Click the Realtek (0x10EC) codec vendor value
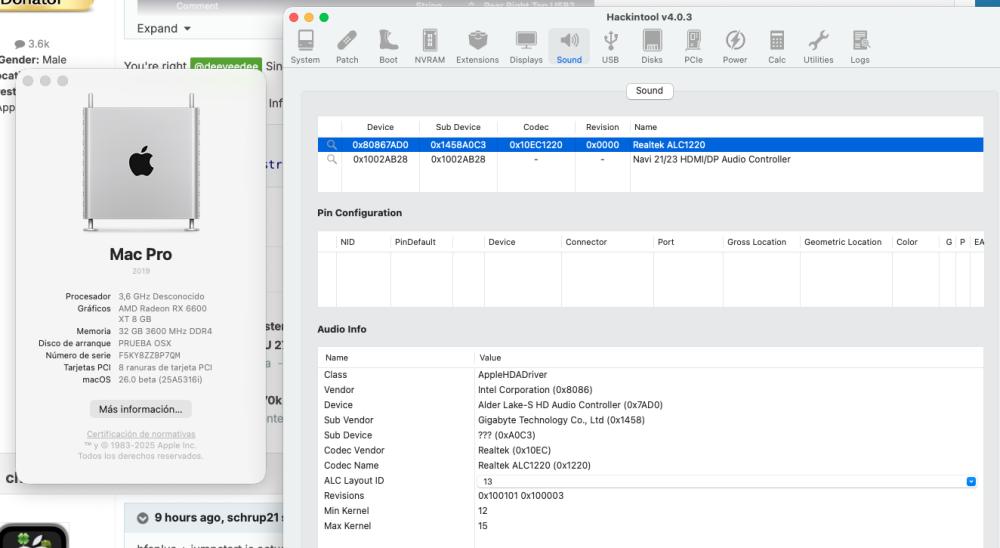Image resolution: width=1000 pixels, height=548 pixels. click(514, 450)
